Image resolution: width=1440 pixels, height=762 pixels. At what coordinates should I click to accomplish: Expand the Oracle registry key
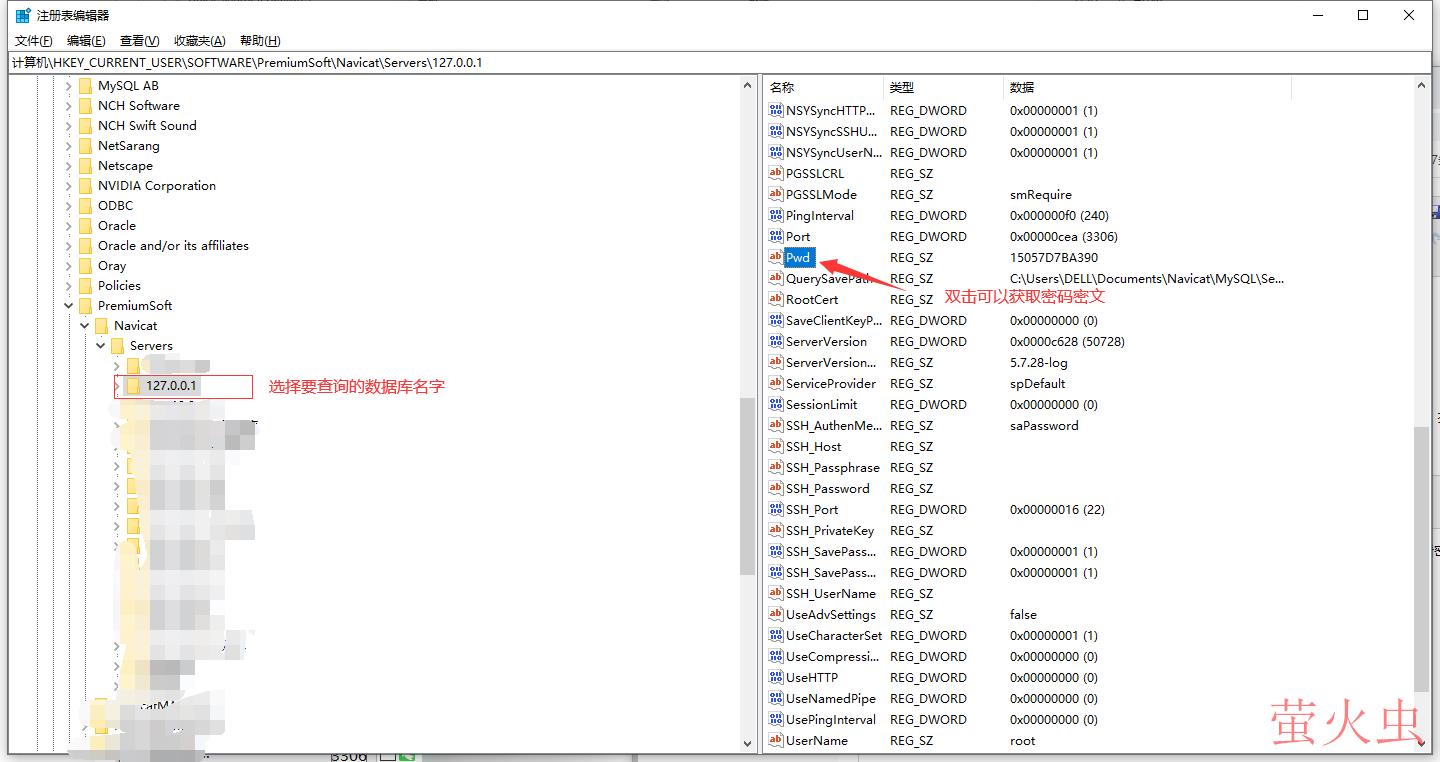point(69,226)
